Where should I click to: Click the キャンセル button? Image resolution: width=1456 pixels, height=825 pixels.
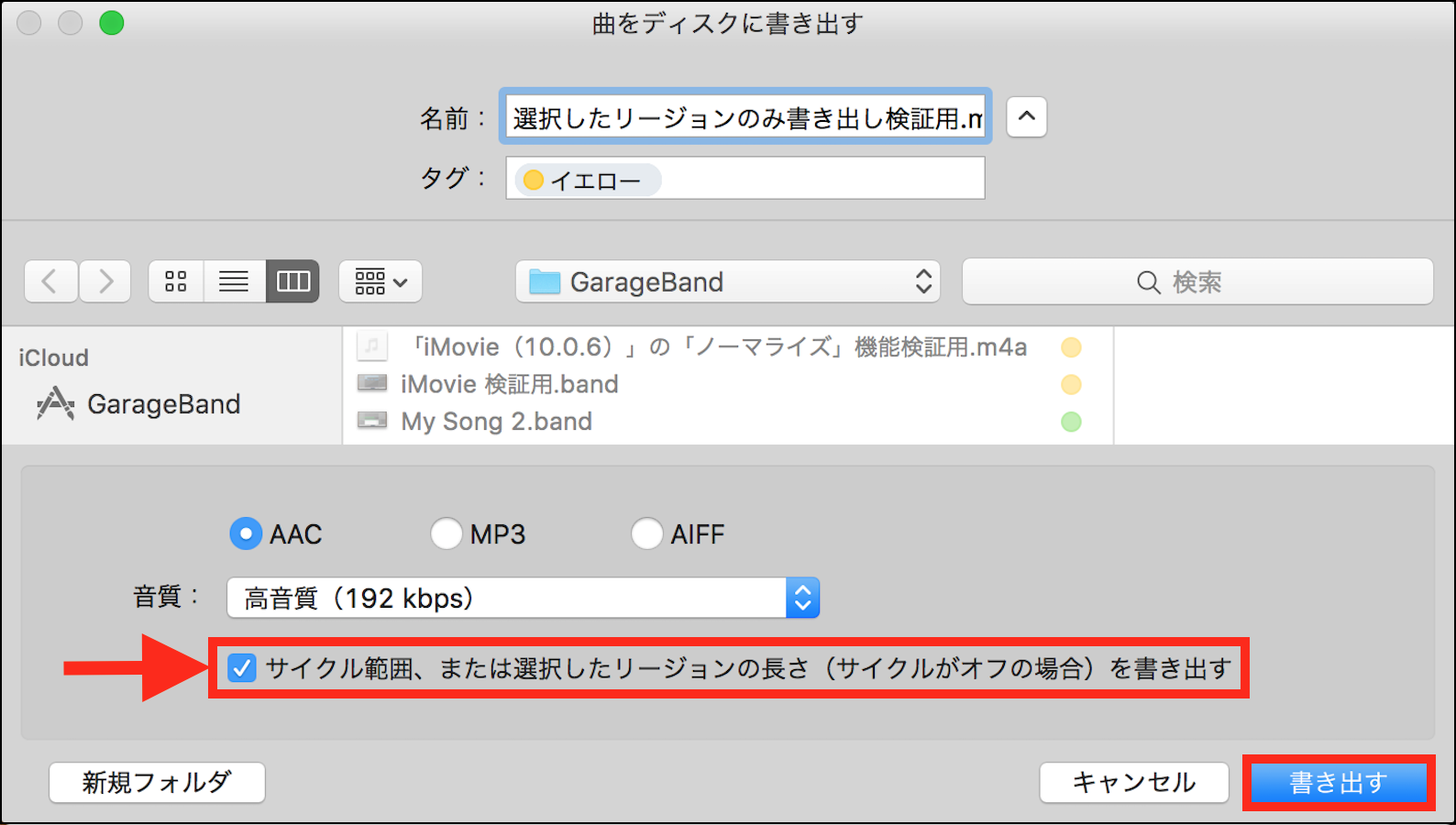[x=1134, y=783]
